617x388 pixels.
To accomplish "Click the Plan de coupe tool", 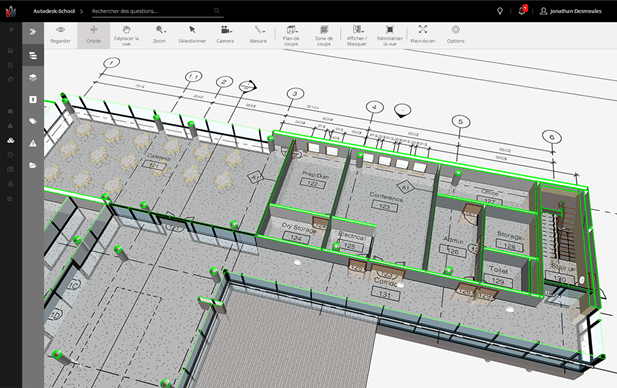I will 291,35.
